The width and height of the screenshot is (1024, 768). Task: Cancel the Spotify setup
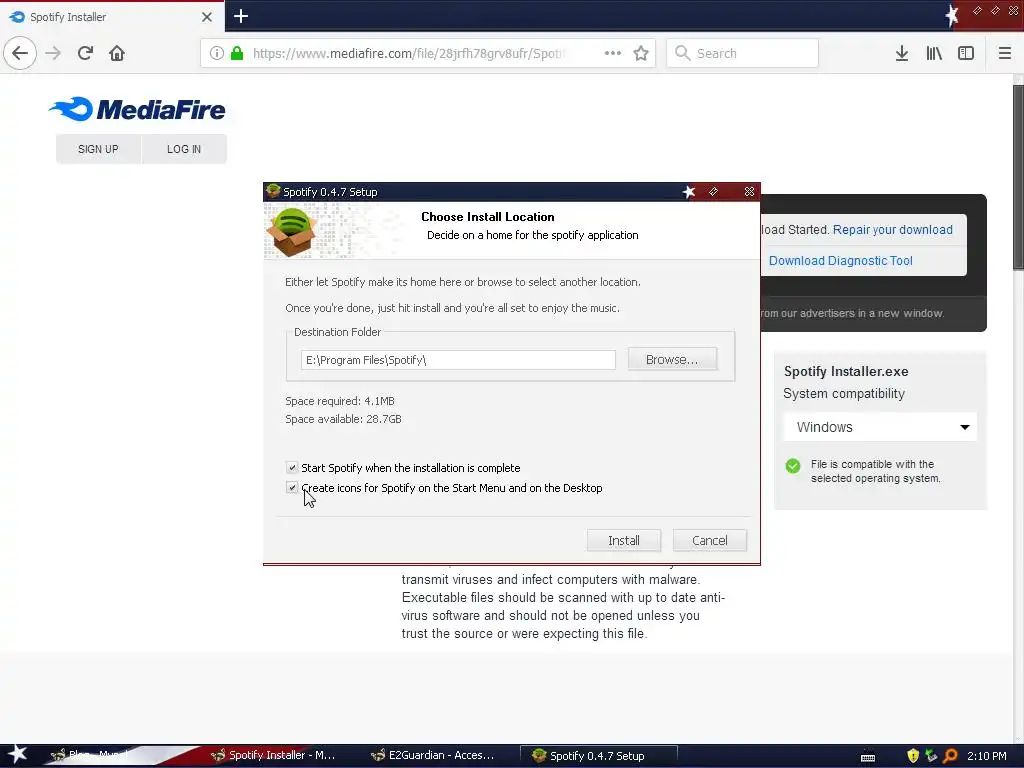click(709, 541)
